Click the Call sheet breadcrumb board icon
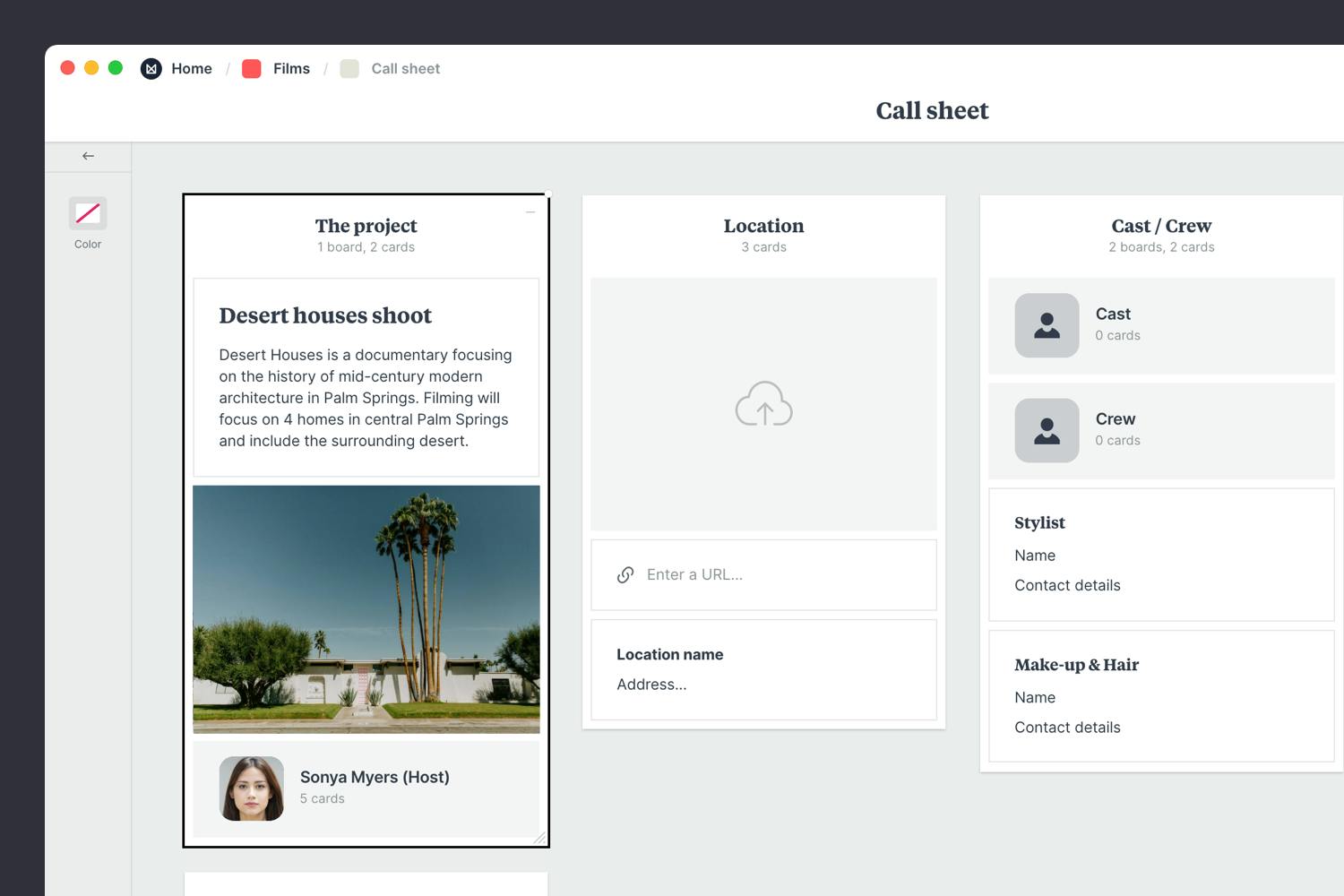This screenshot has height=896, width=1344. [349, 69]
